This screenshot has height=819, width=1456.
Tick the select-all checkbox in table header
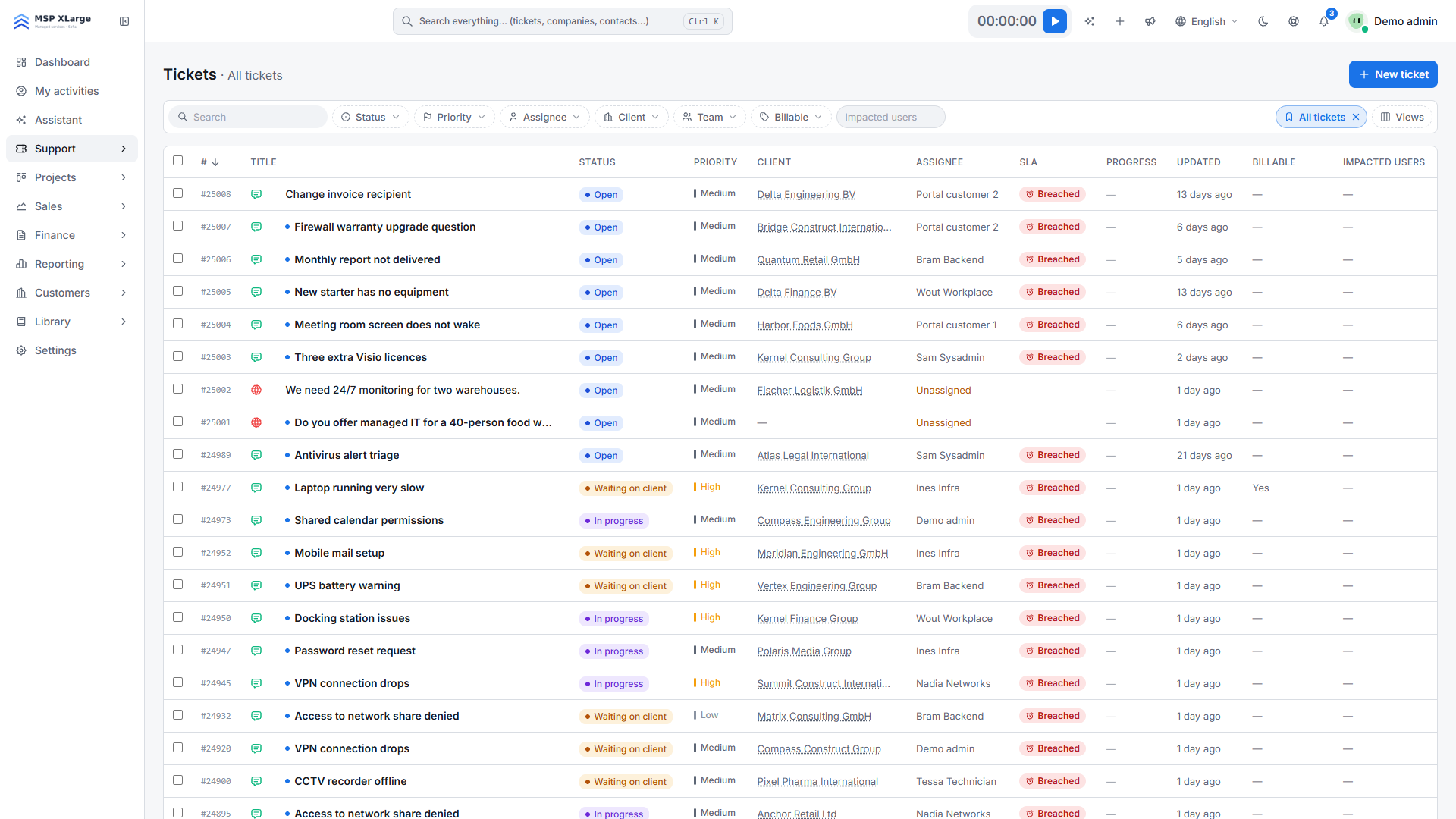pyautogui.click(x=178, y=161)
